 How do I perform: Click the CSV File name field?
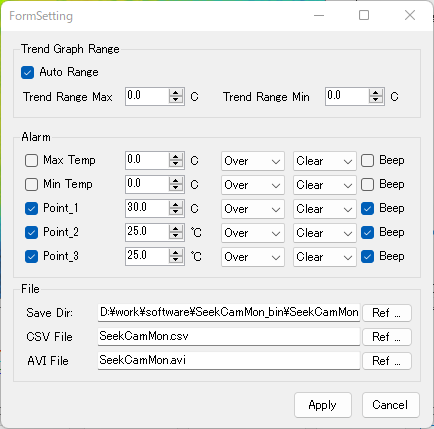coord(229,336)
